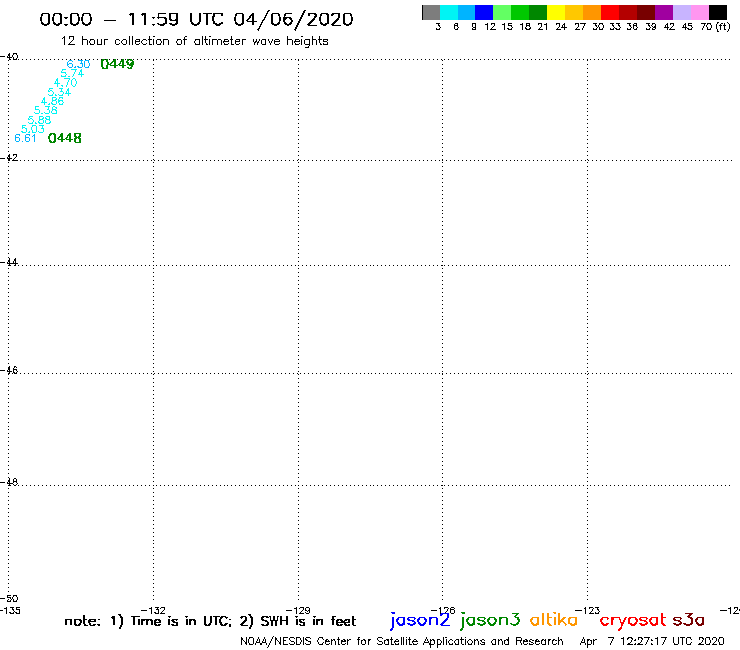
Task: Click the '12' legend scale label
Action: (490, 27)
